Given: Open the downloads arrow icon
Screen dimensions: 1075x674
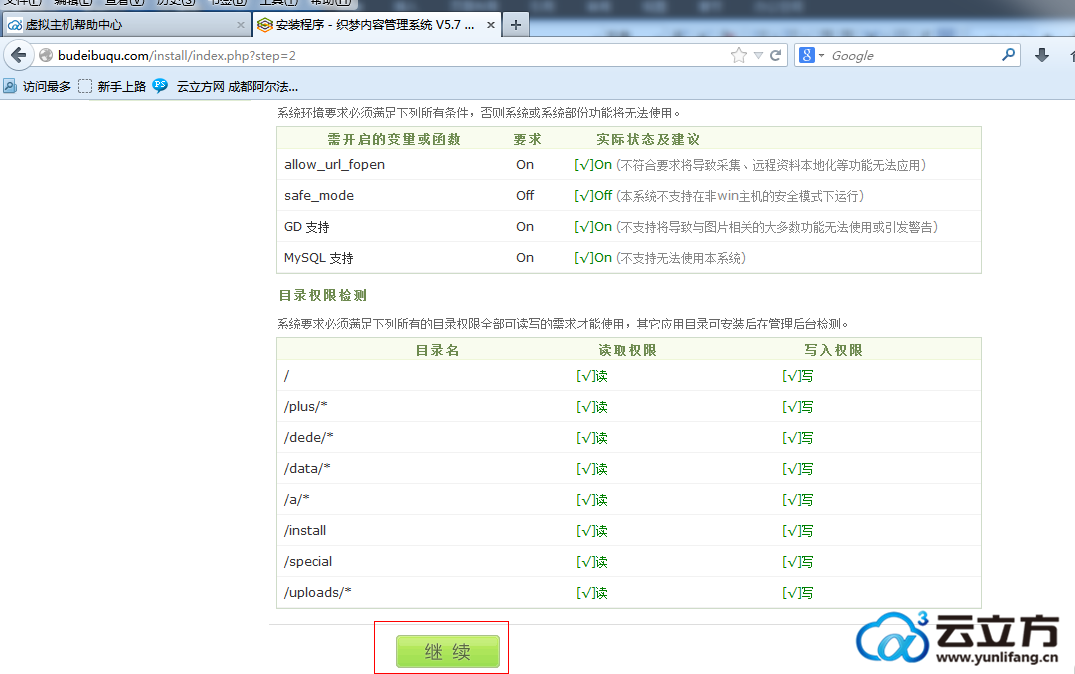Looking at the screenshot, I should (1041, 55).
